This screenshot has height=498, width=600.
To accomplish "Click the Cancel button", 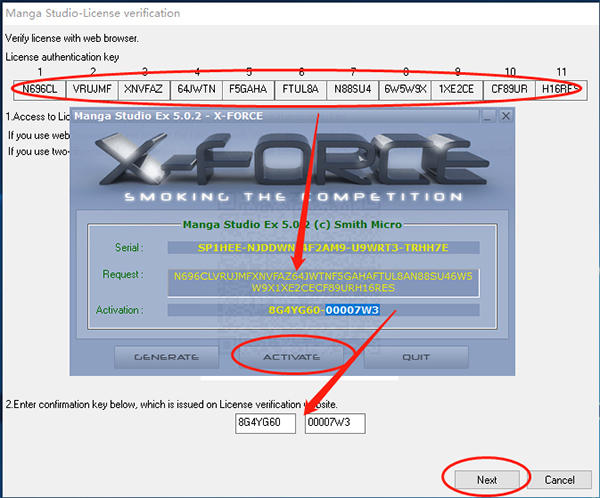I will tap(559, 480).
